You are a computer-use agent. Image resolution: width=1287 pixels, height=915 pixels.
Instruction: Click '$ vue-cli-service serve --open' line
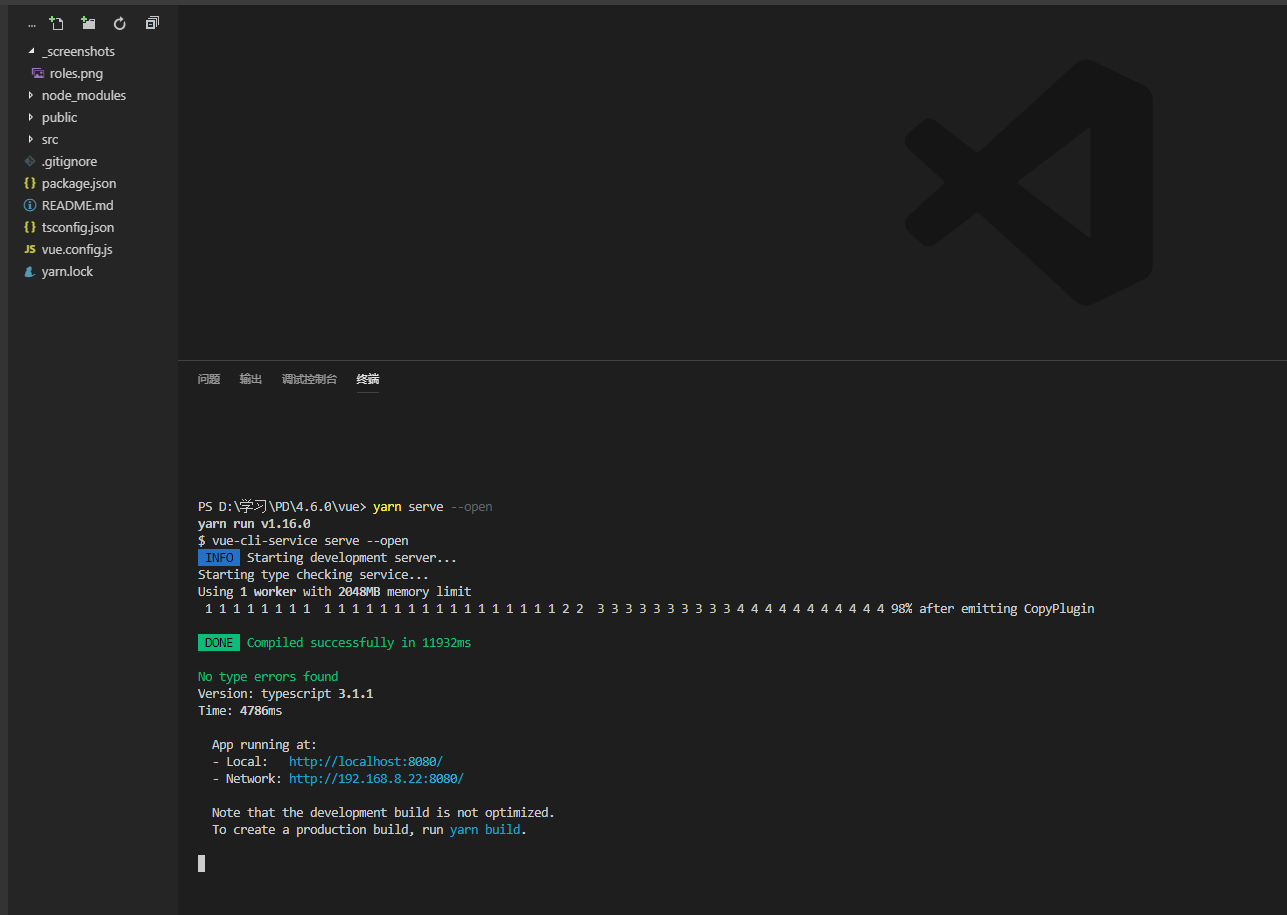coord(303,541)
